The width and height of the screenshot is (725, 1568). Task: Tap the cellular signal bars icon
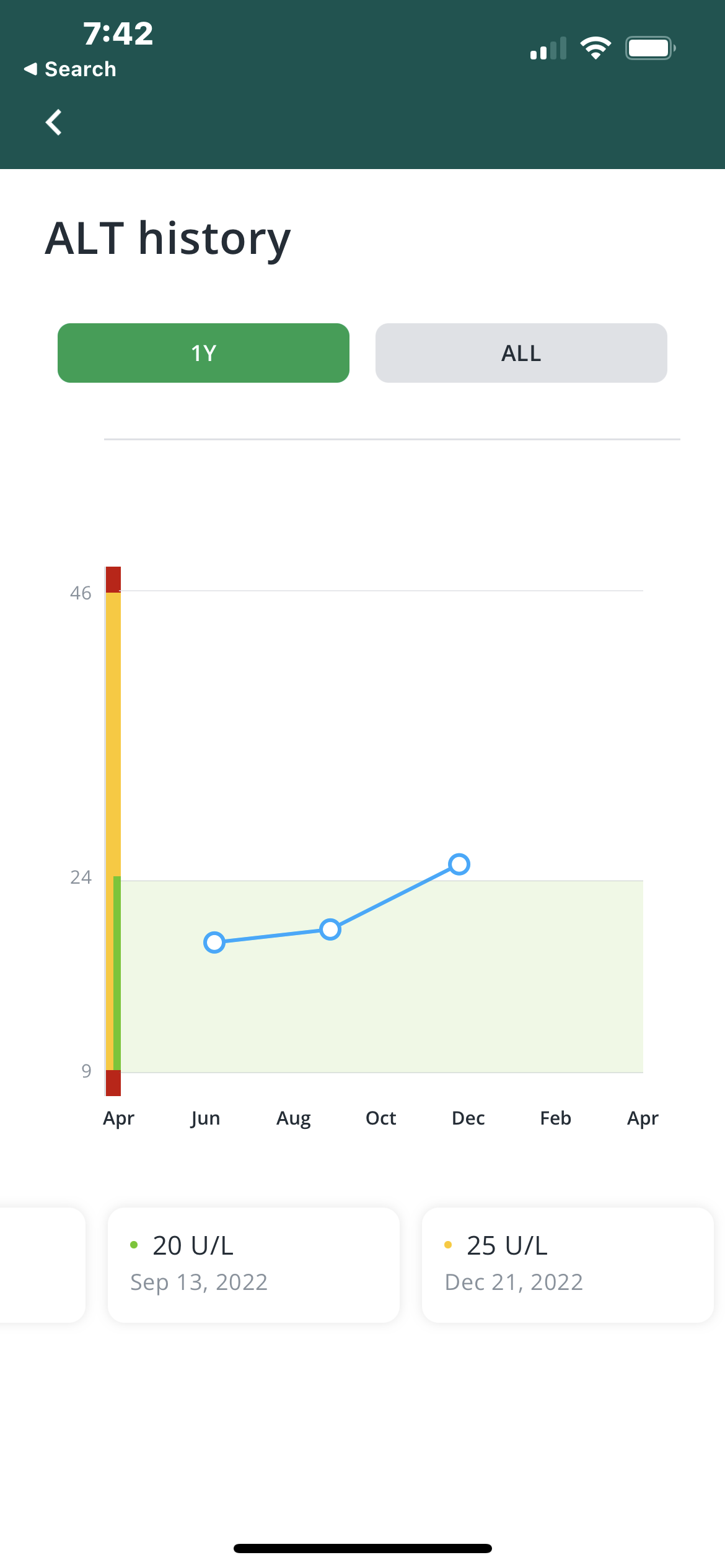(x=548, y=48)
